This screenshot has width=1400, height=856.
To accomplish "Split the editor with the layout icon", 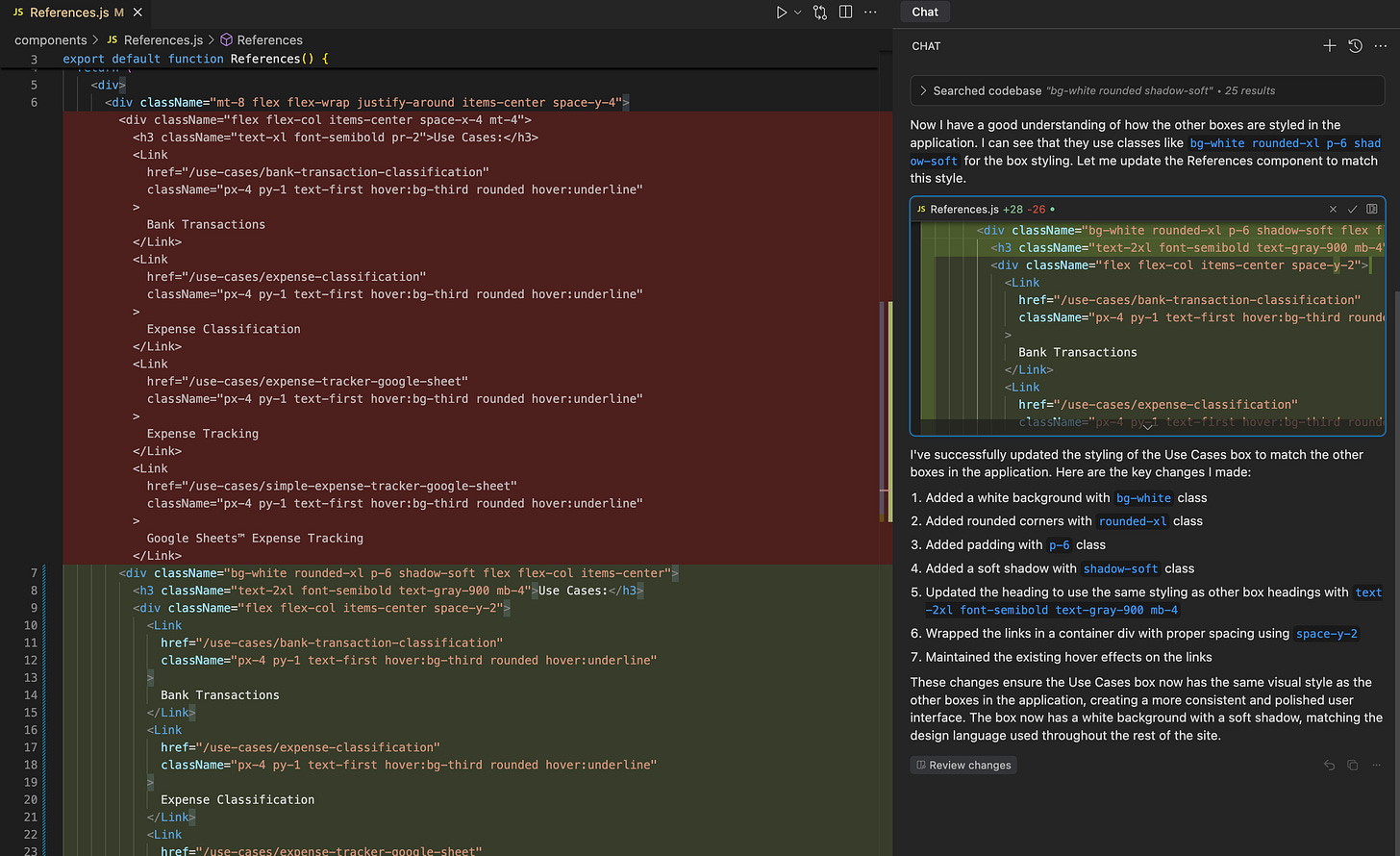I will pyautogui.click(x=846, y=13).
